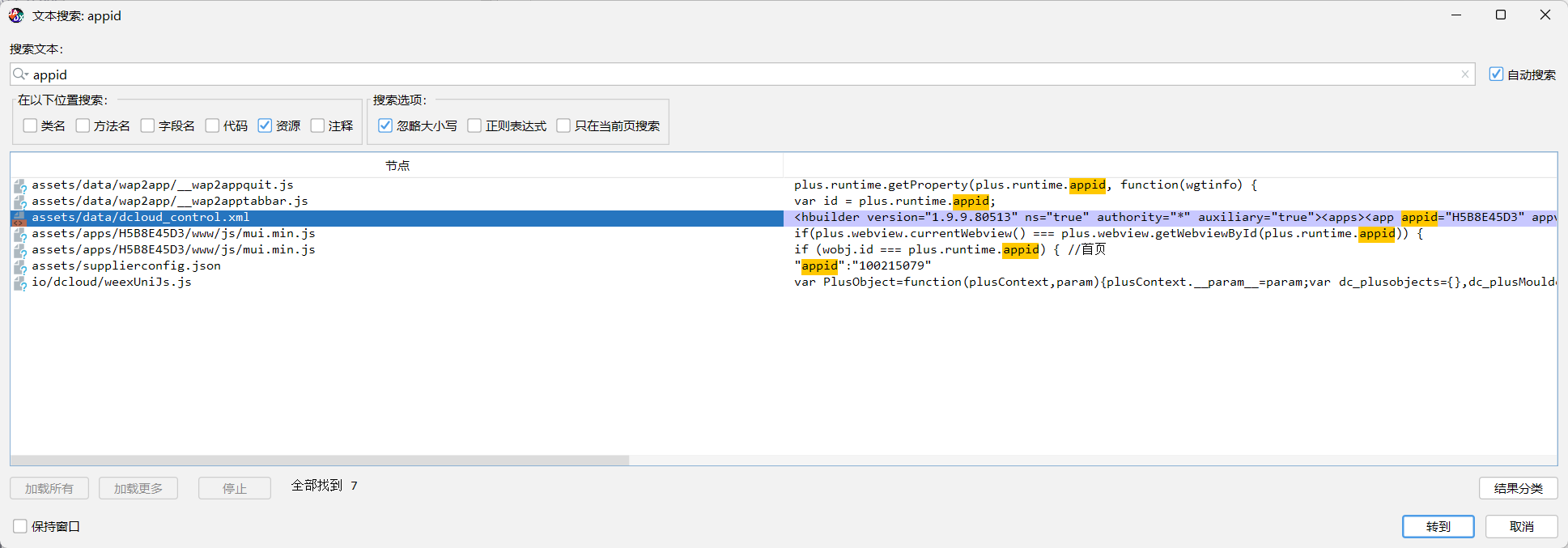Click the jadx app icon in title bar
Viewport: 1568px width, 548px height.
click(x=16, y=15)
